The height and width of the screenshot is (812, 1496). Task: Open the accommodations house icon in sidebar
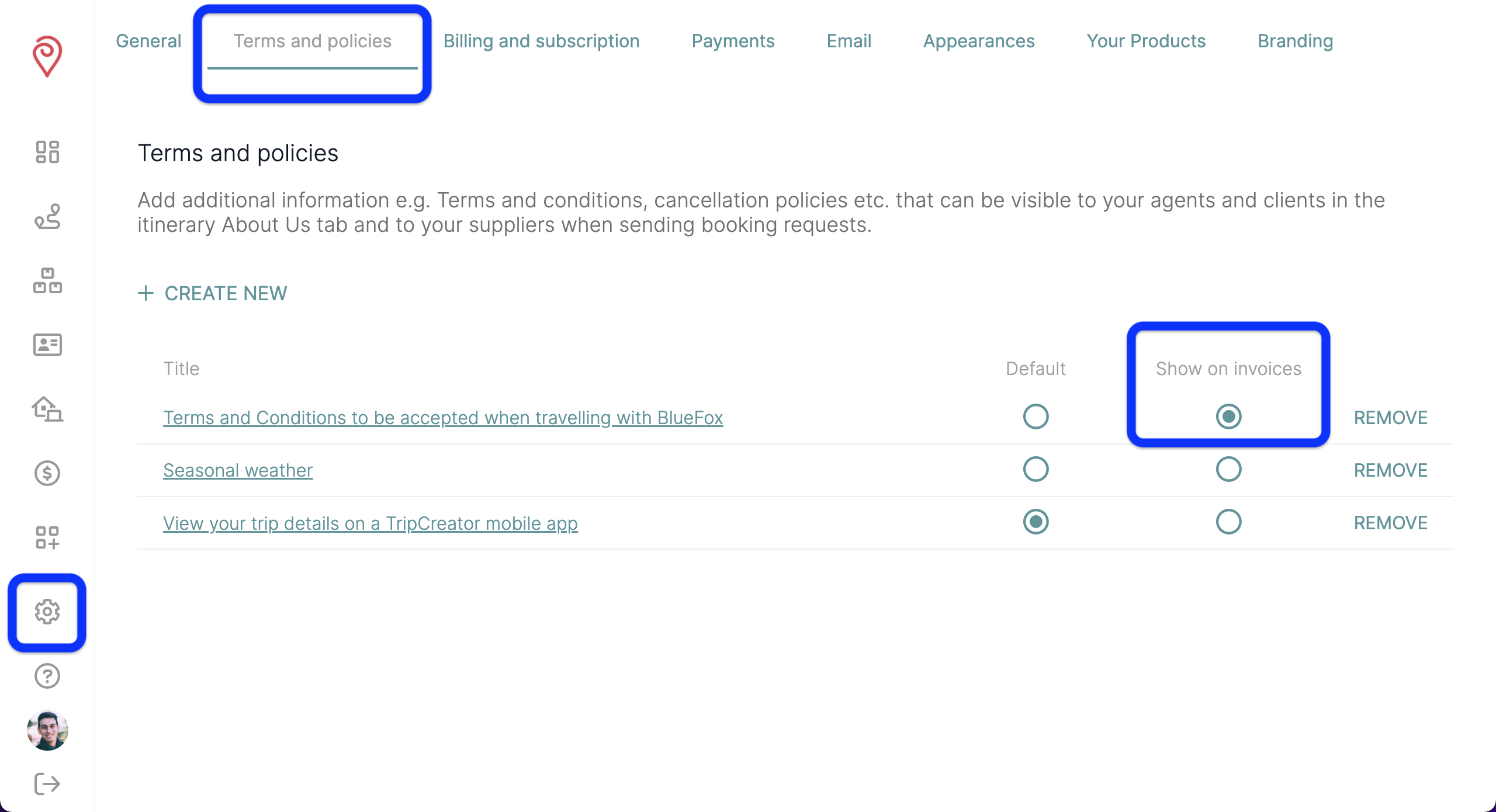tap(47, 409)
